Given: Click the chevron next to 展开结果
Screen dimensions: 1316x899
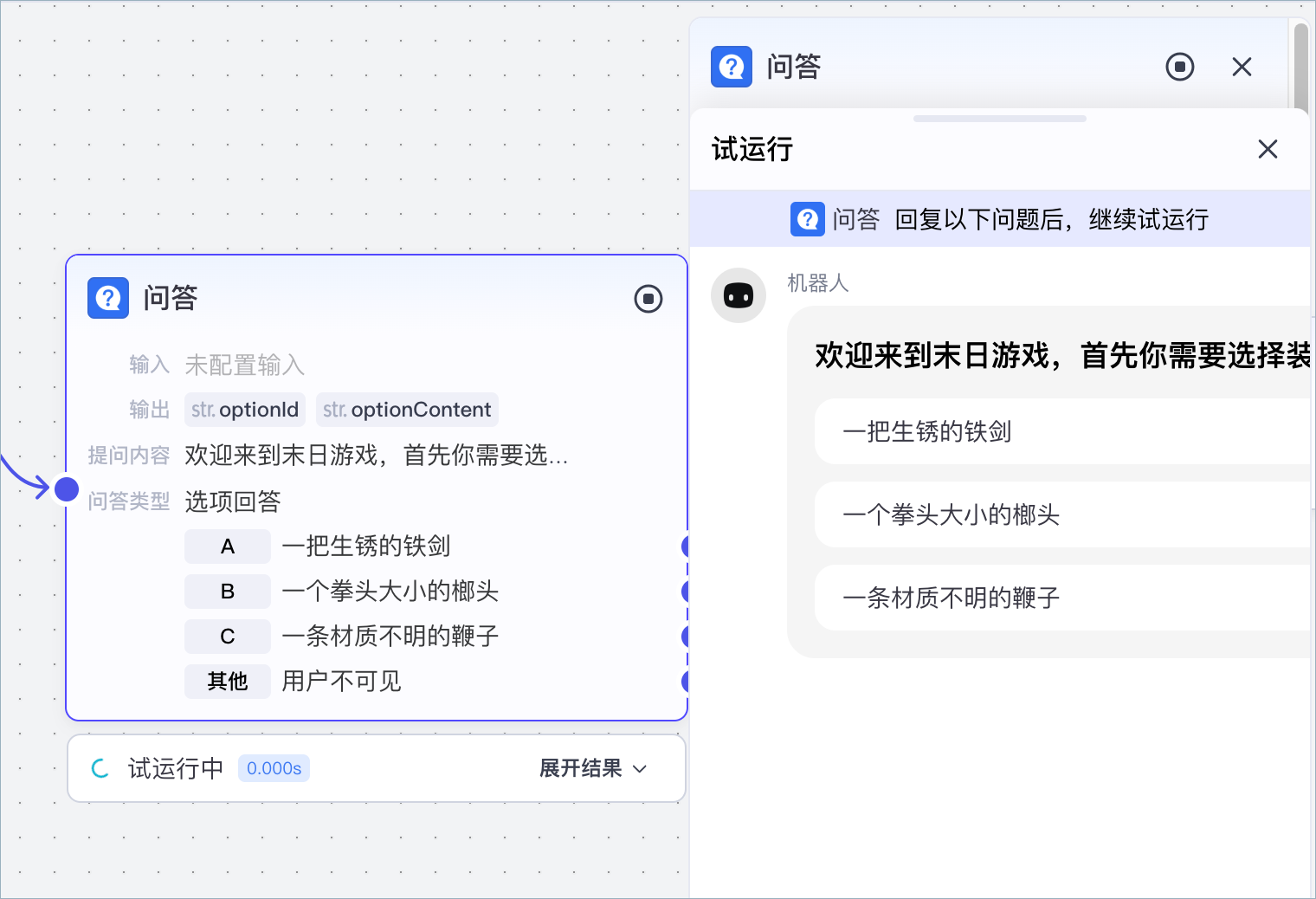Looking at the screenshot, I should (x=640, y=769).
